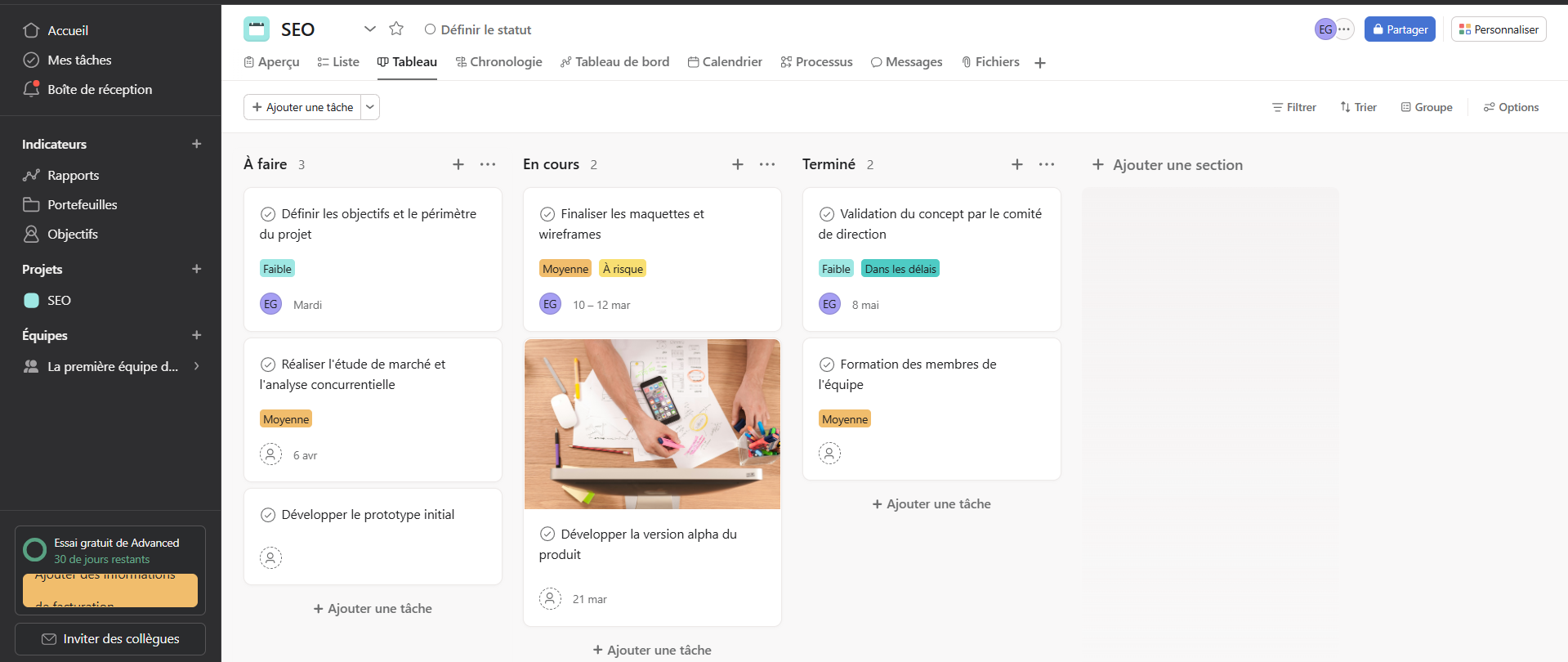Assign the Réaliser l'étude de marché task
Viewport: 1568px width, 662px height.
270,454
